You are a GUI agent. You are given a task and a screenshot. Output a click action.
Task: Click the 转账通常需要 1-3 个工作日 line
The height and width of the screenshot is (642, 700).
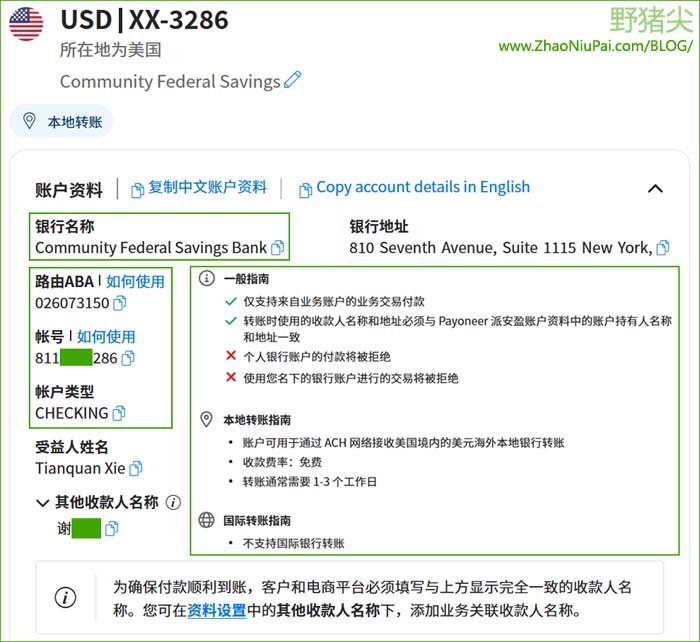click(x=310, y=482)
